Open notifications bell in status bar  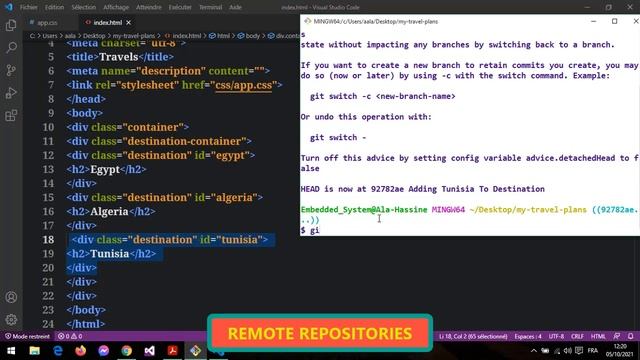(631, 336)
